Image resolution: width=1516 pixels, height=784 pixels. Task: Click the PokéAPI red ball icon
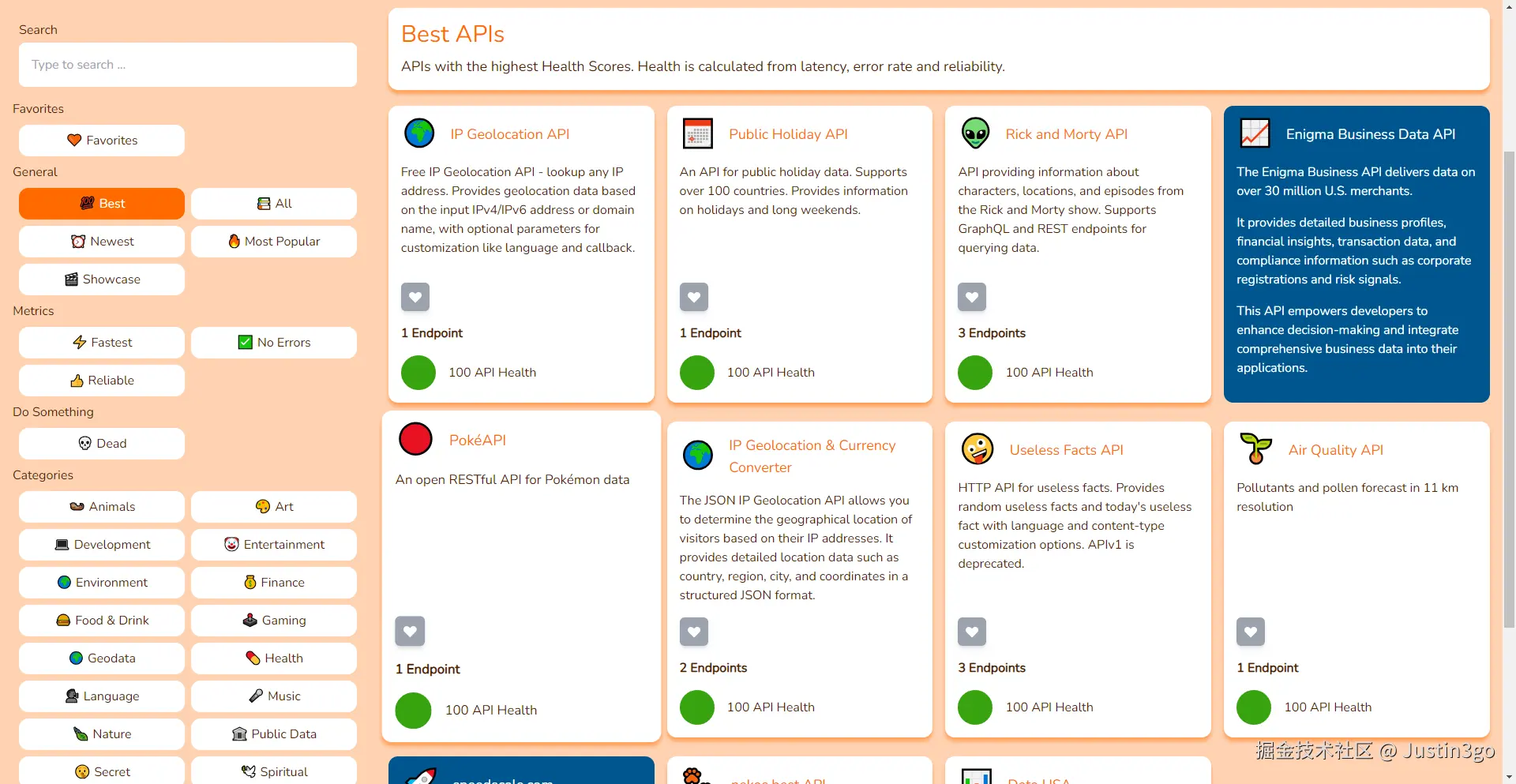click(415, 439)
